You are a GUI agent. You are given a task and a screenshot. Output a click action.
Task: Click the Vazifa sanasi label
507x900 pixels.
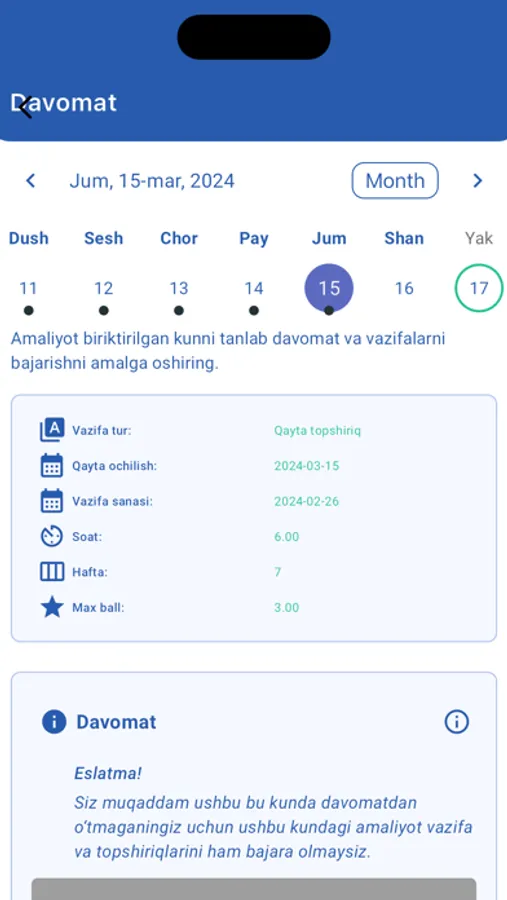click(x=112, y=501)
